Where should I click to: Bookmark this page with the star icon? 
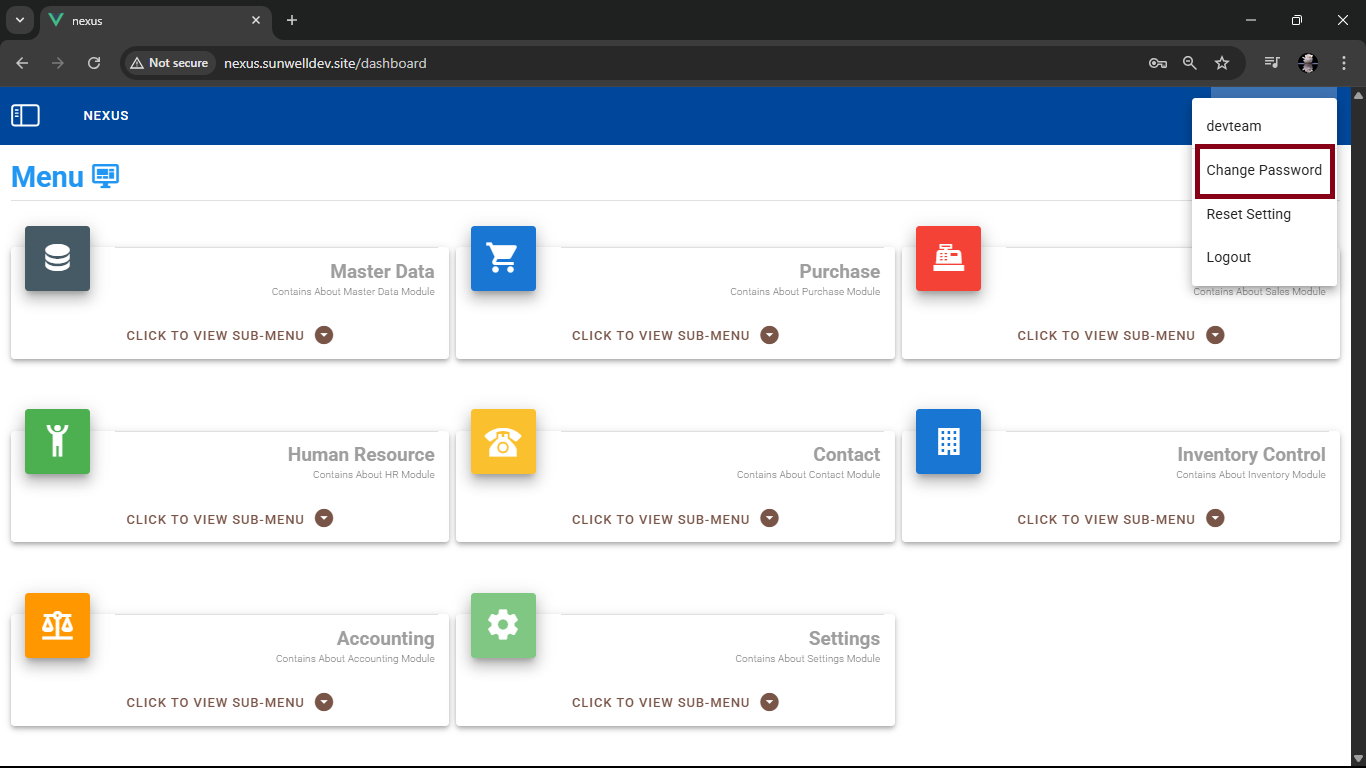1221,63
